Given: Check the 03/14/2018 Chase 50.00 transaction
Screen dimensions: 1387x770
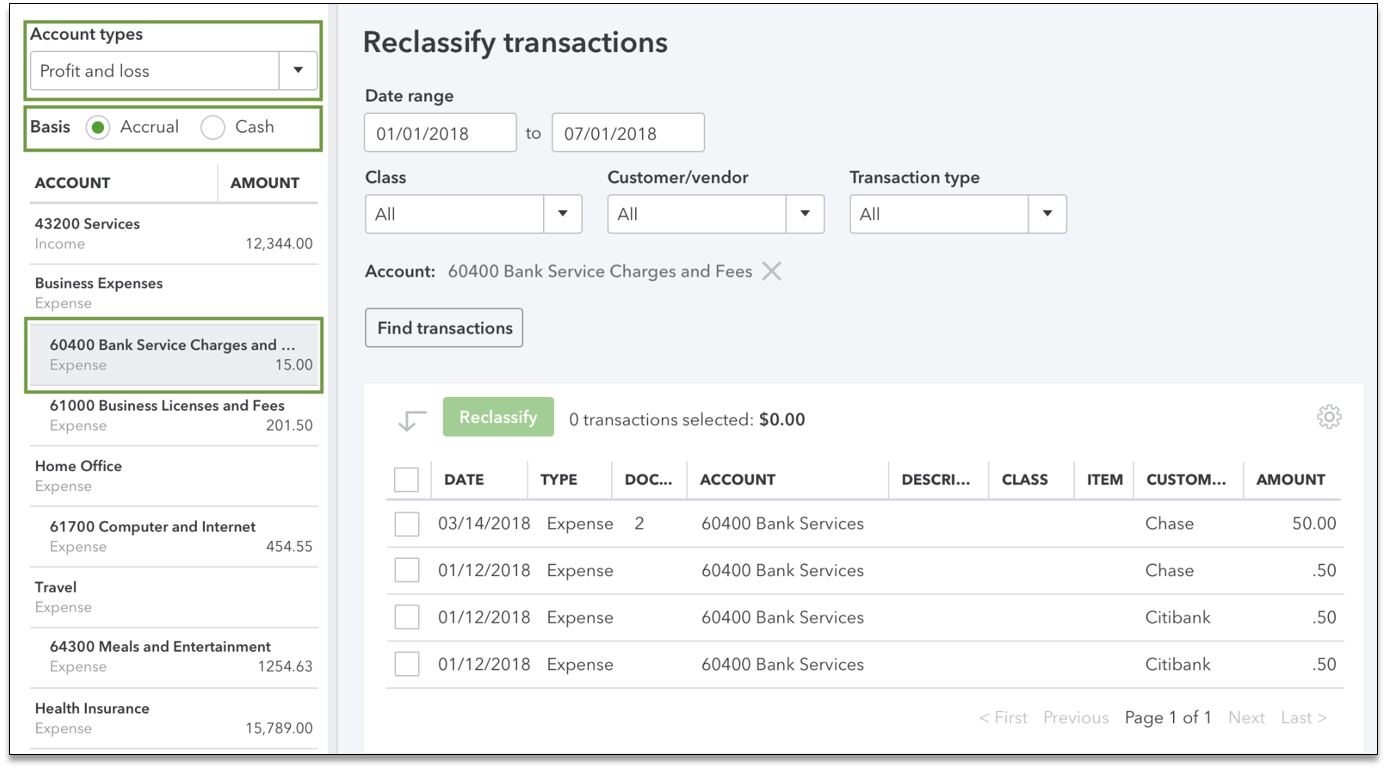Looking at the screenshot, I should (x=406, y=524).
